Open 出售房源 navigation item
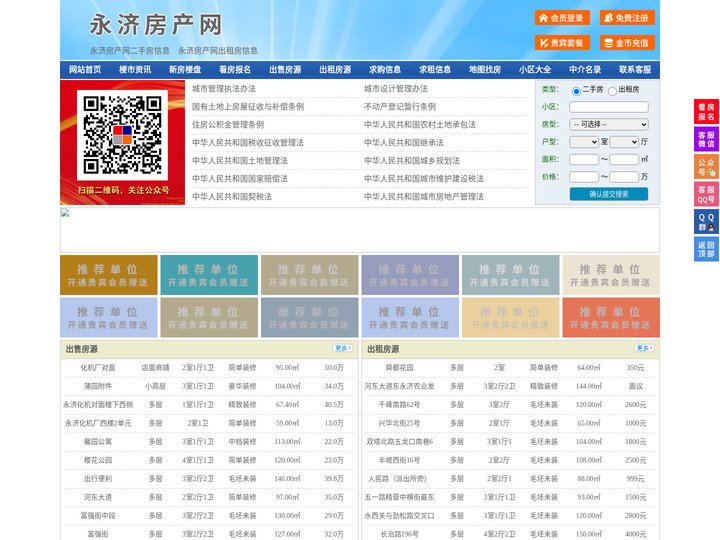Image resolution: width=720 pixels, height=540 pixels. (285, 70)
